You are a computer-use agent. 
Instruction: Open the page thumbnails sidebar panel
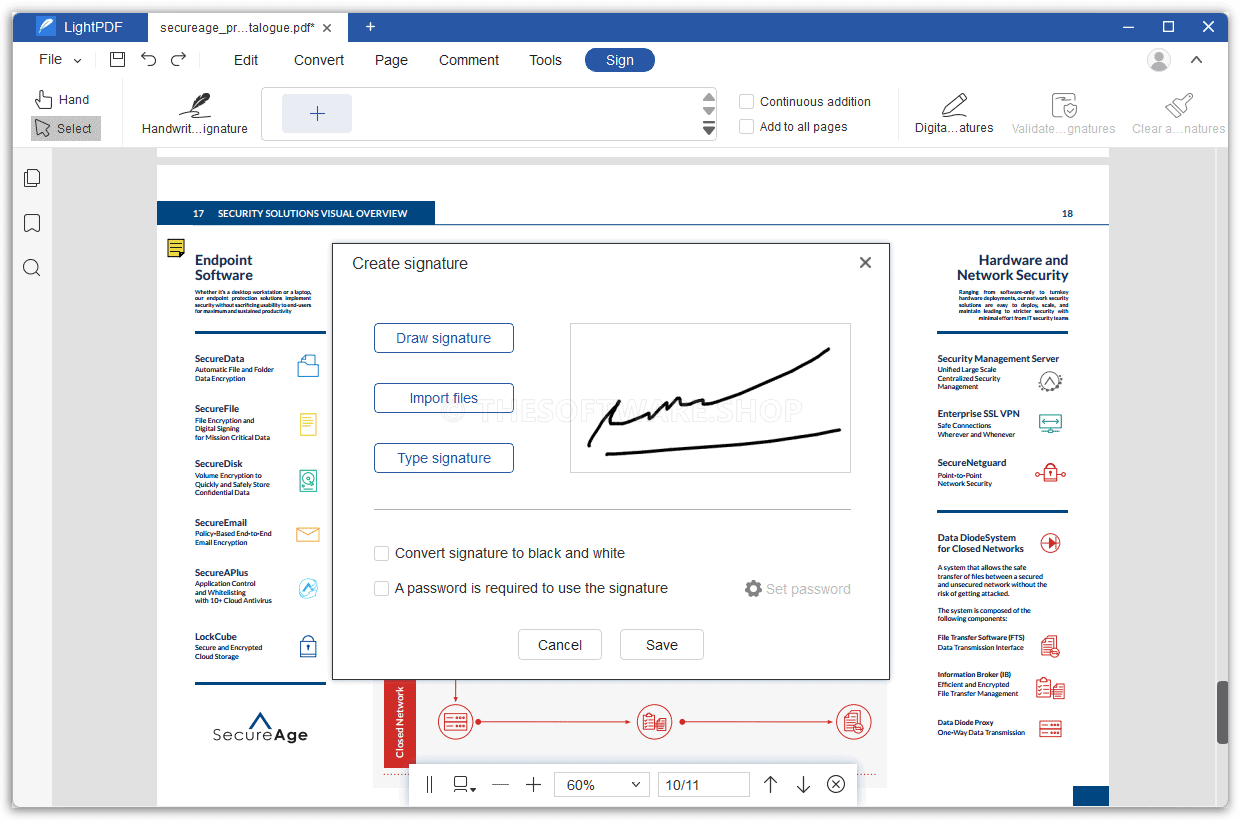pos(32,178)
